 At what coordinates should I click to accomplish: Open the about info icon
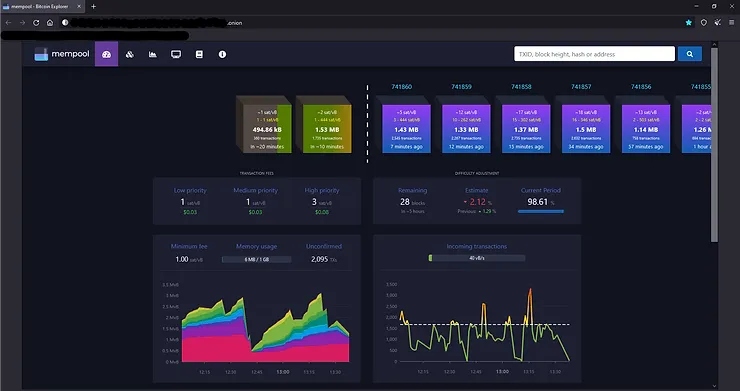coord(222,54)
